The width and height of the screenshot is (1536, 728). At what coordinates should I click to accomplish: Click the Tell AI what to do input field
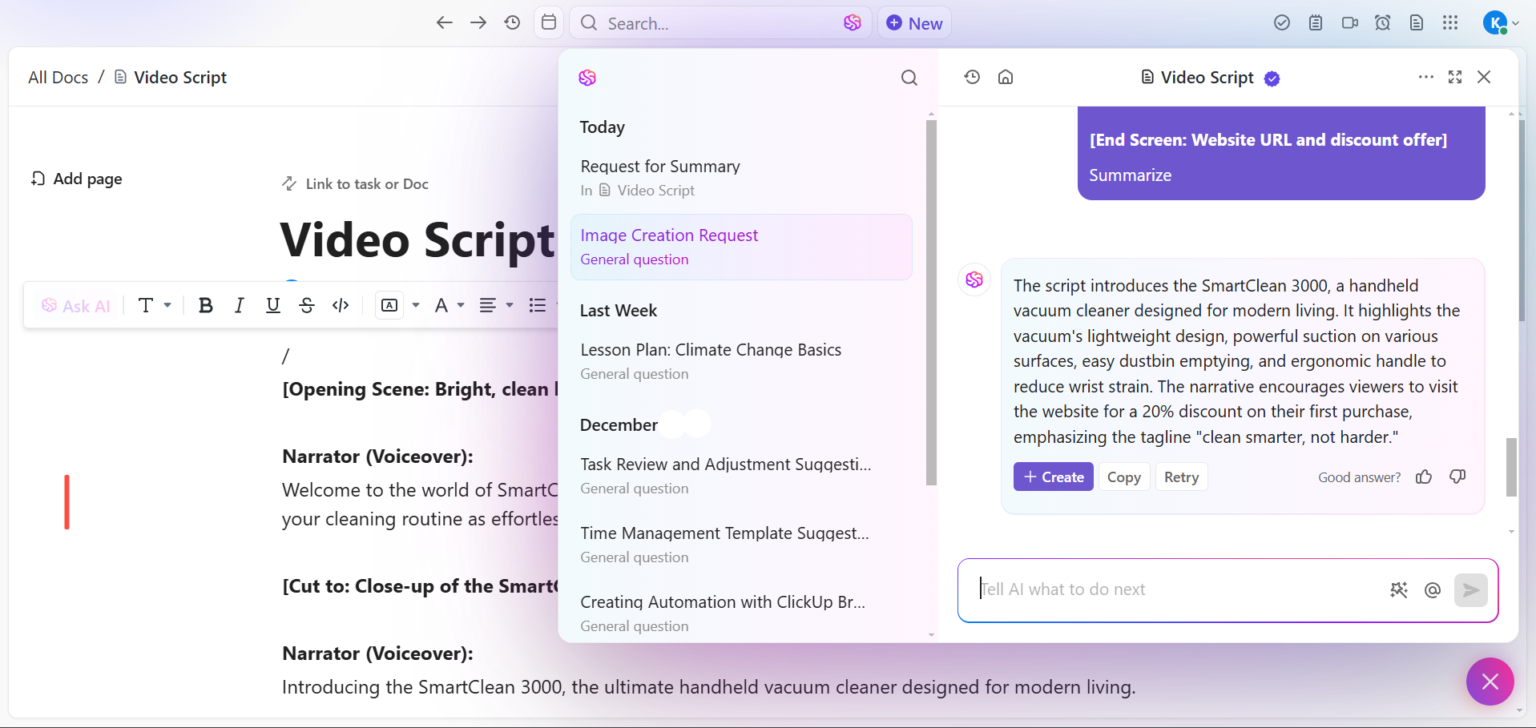[1150, 590]
